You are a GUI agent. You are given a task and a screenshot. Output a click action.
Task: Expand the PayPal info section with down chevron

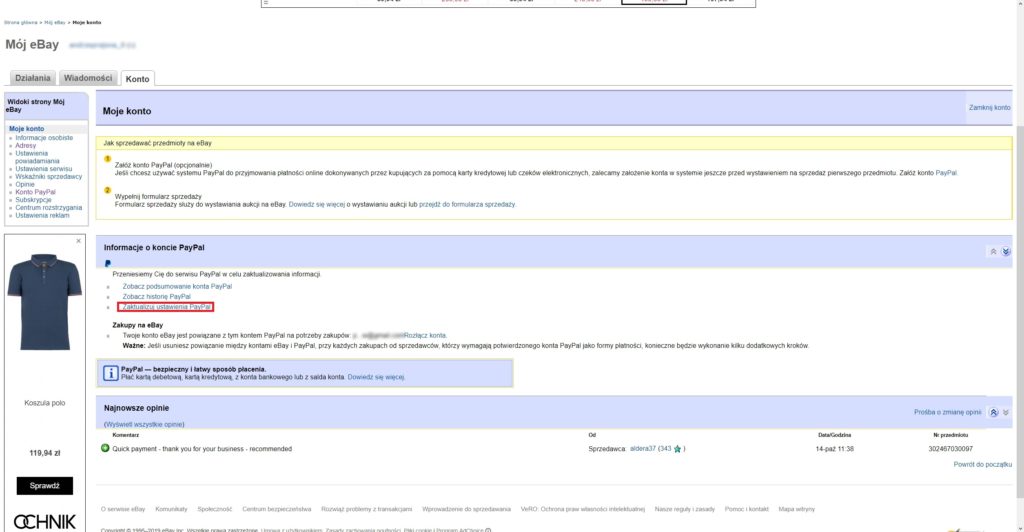point(1006,251)
